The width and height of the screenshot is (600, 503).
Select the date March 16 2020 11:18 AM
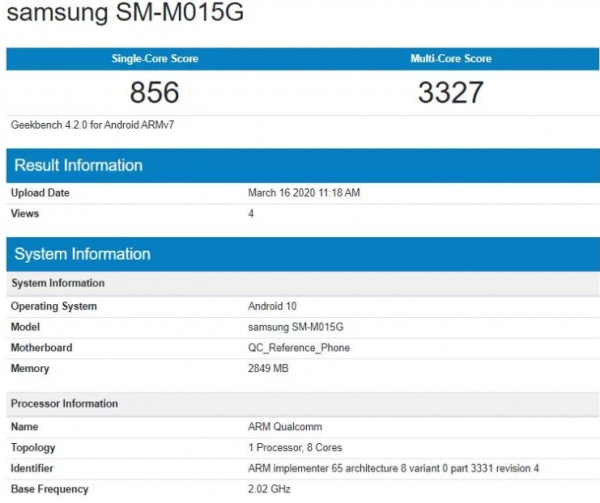[x=304, y=193]
